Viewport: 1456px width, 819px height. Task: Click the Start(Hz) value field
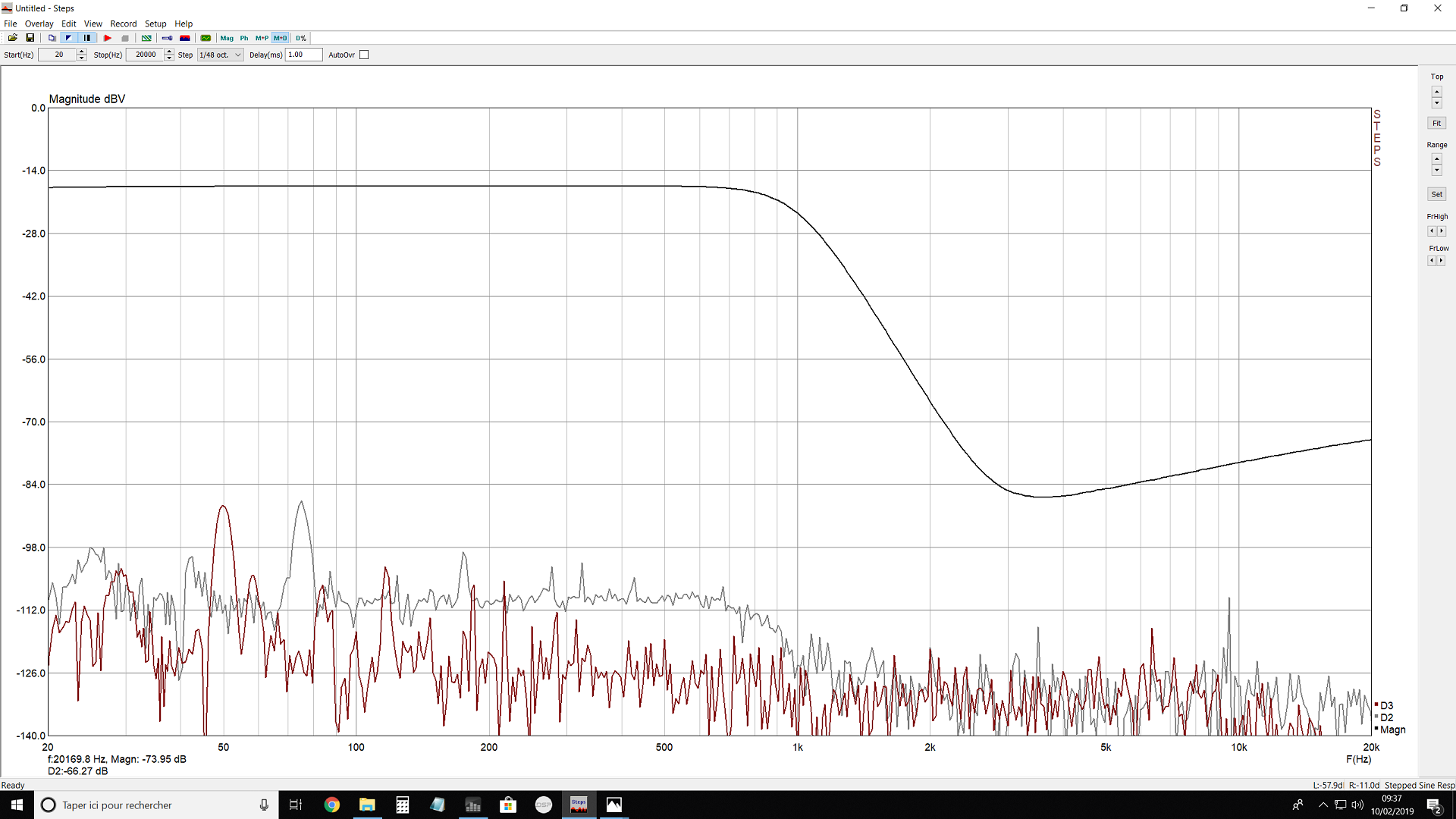pos(58,55)
